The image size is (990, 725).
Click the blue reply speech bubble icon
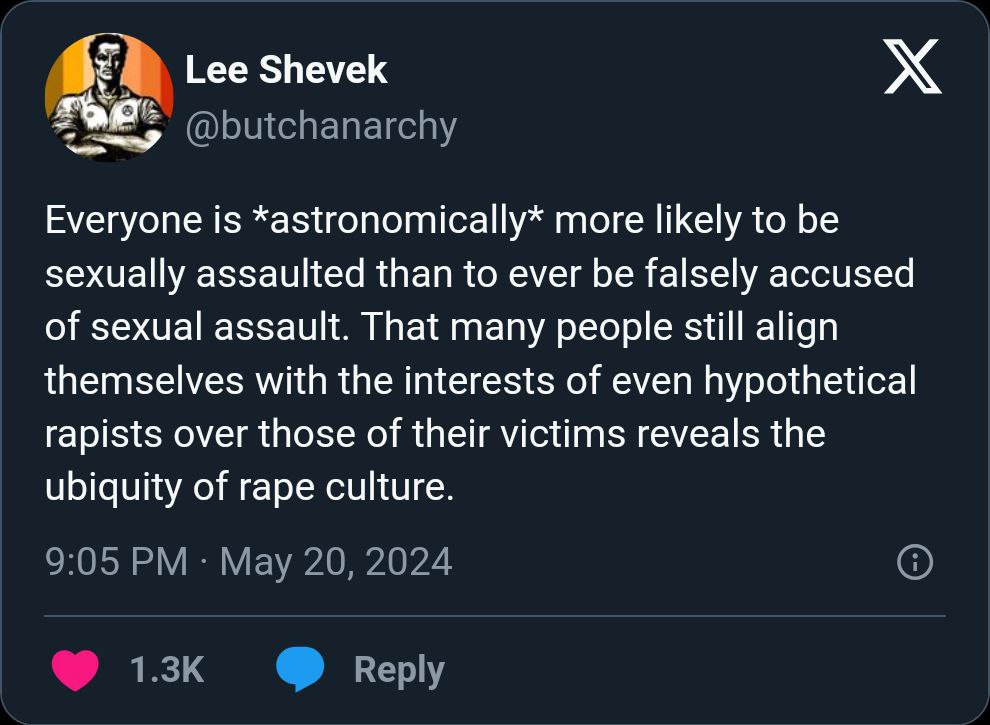[x=299, y=670]
